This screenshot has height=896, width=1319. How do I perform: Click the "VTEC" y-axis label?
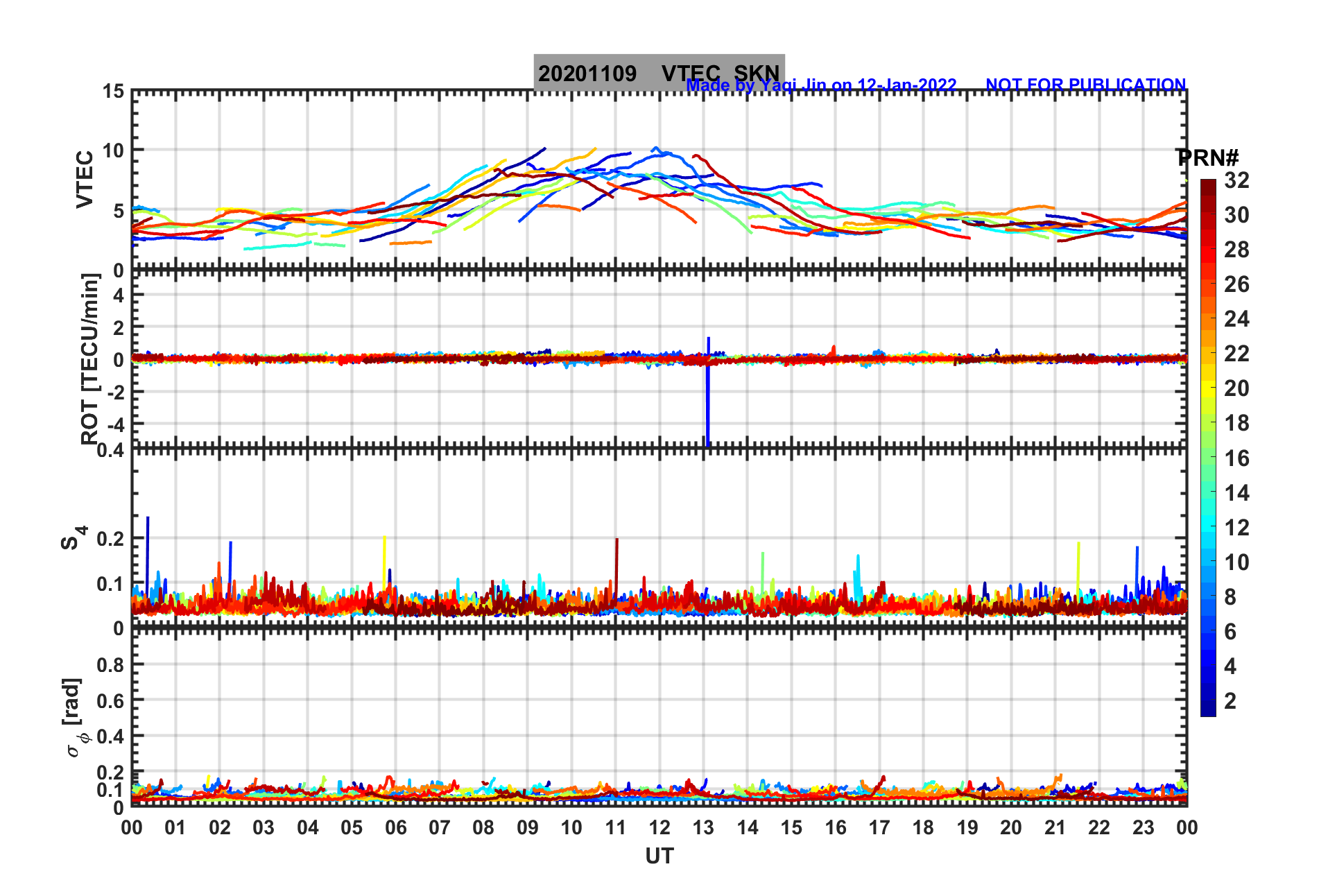85,179
